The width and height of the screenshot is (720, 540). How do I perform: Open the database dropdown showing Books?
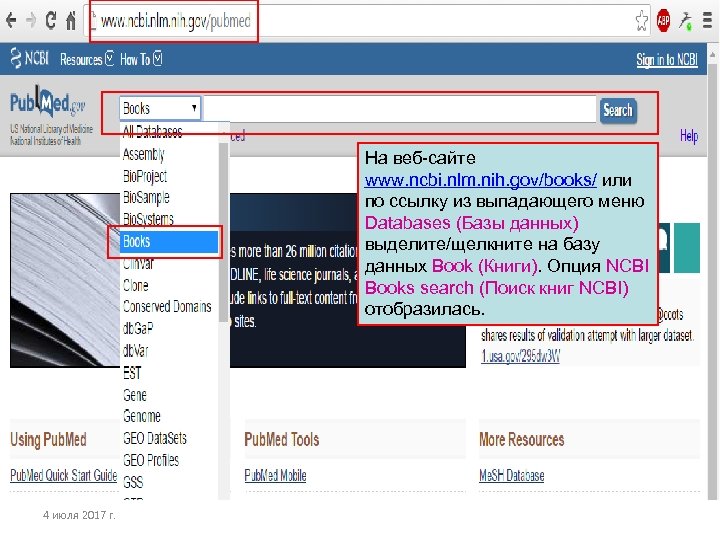point(160,108)
